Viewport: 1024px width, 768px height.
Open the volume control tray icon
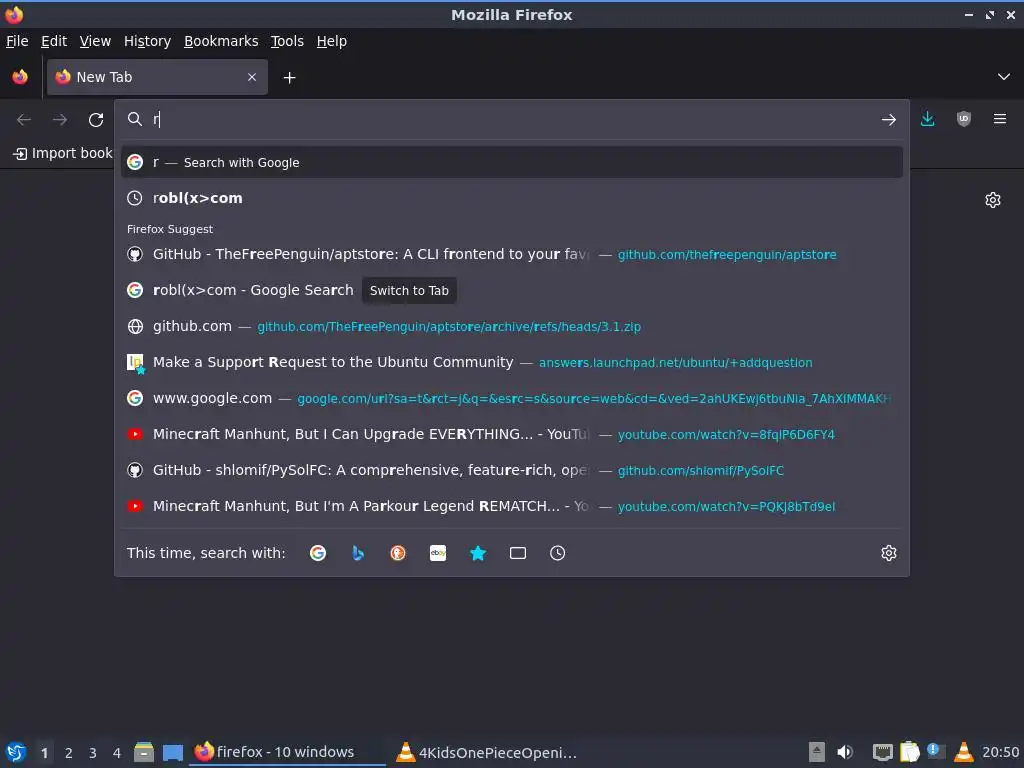(844, 752)
